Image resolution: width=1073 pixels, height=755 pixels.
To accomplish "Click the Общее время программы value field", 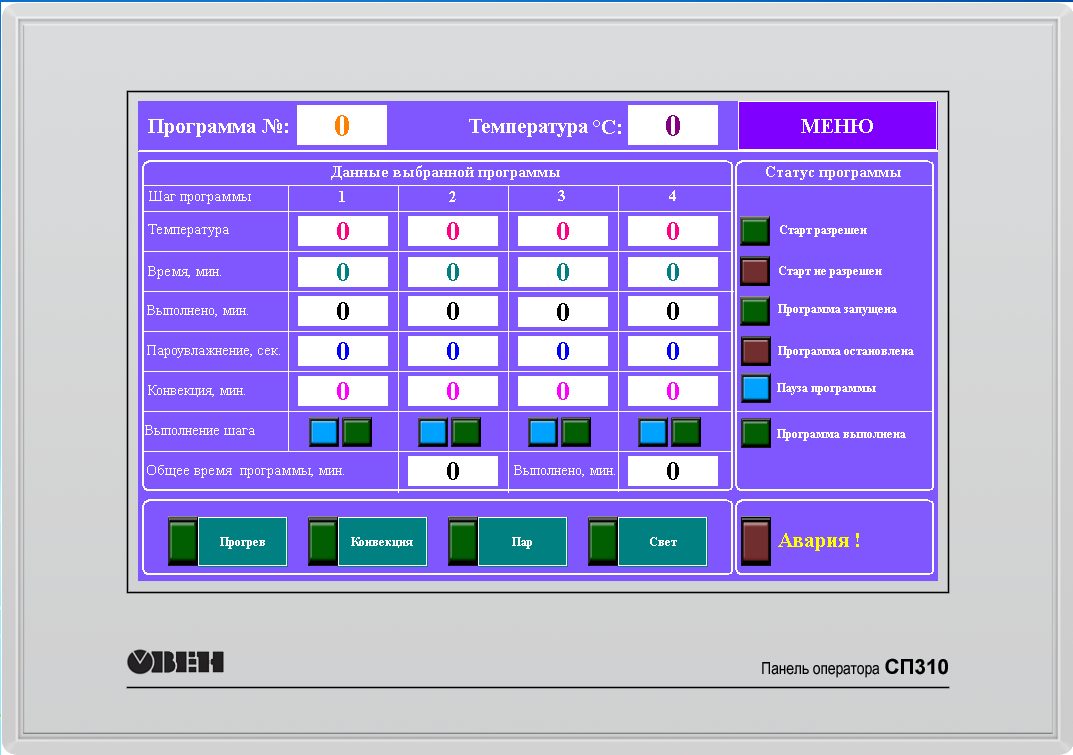I will pos(452,471).
